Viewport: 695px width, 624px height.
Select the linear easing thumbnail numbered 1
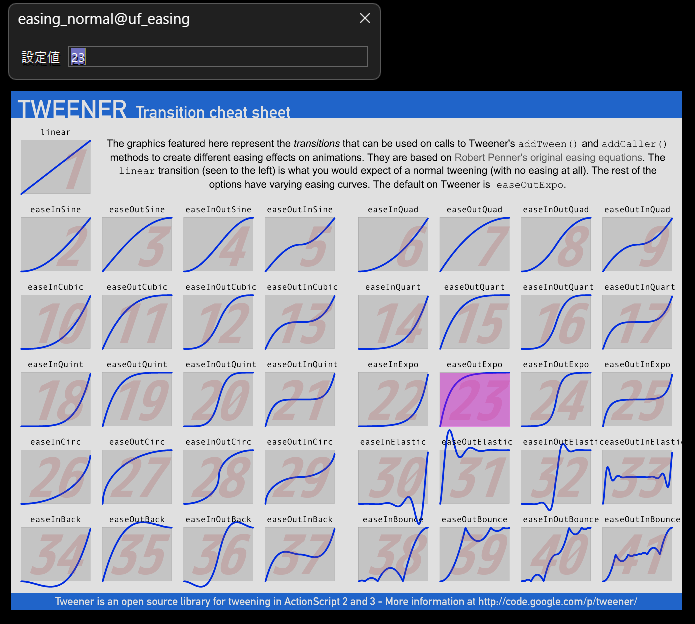[x=55, y=167]
